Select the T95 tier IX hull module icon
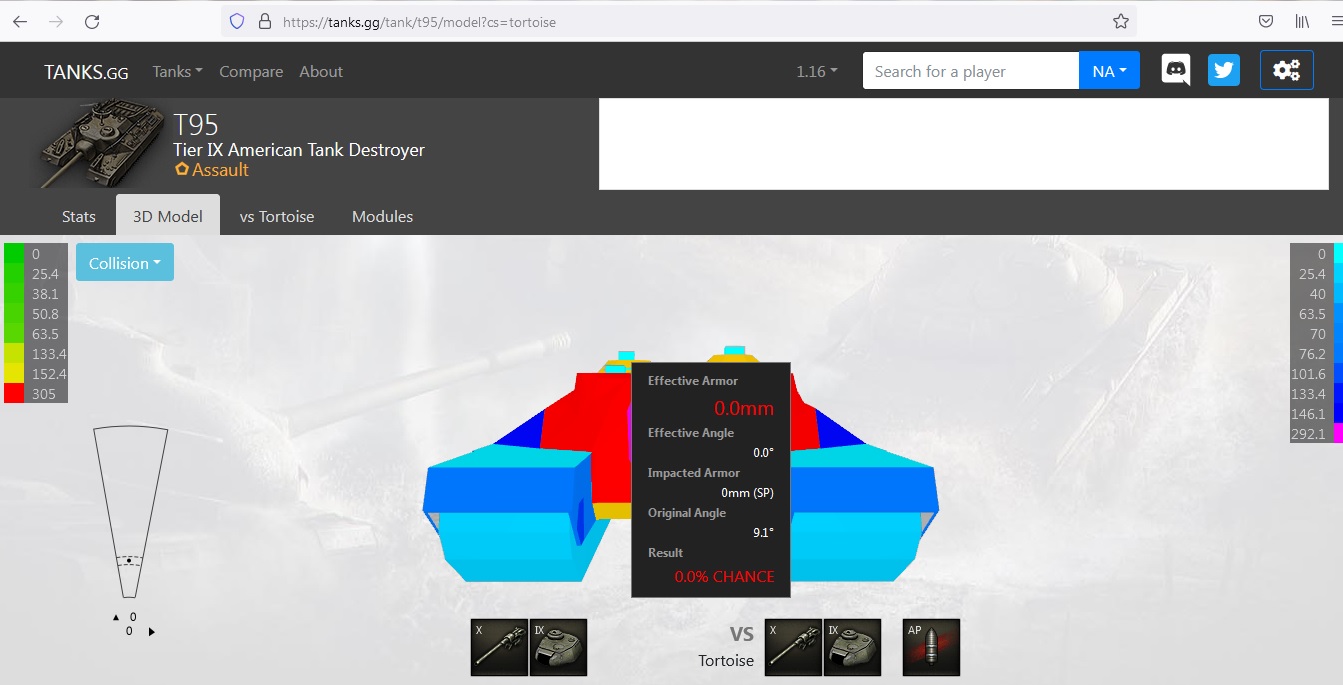Image resolution: width=1343 pixels, height=685 pixels. coord(558,647)
